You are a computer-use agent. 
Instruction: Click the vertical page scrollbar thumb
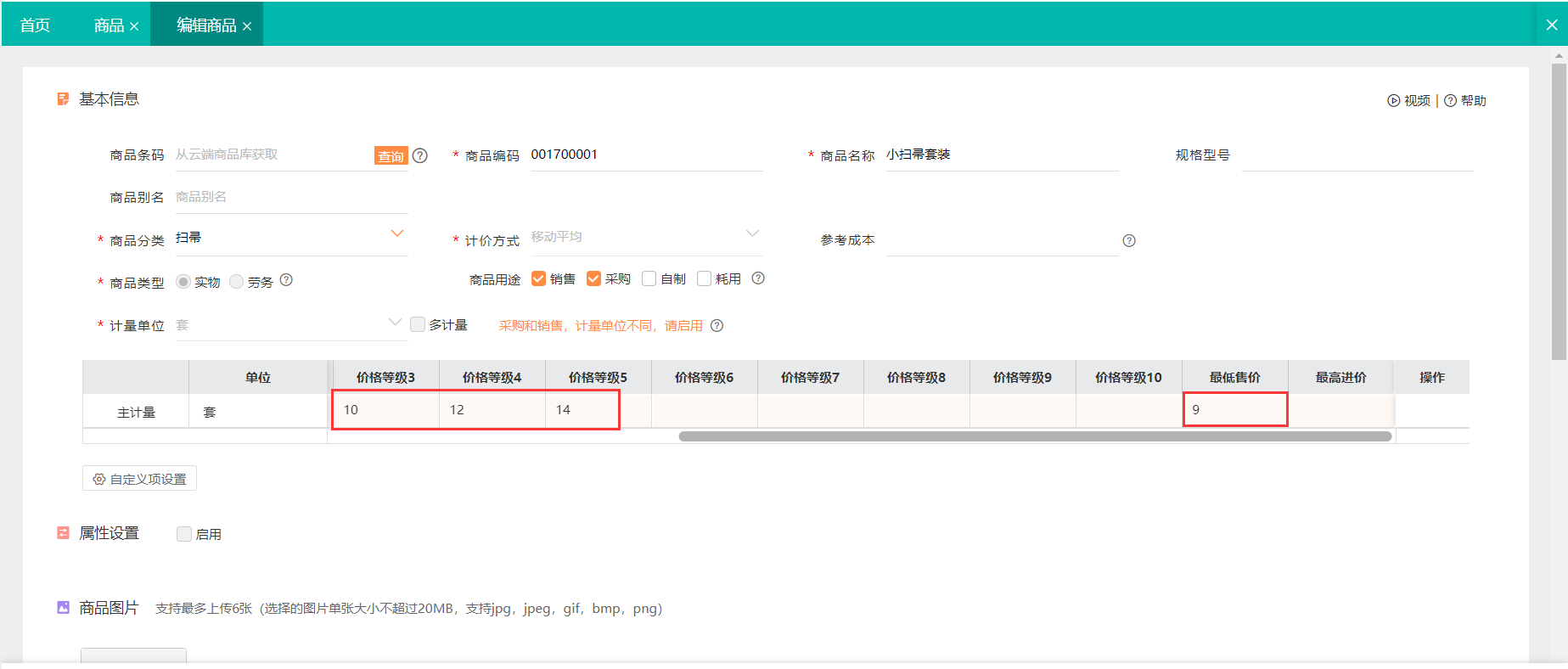[x=1559, y=211]
